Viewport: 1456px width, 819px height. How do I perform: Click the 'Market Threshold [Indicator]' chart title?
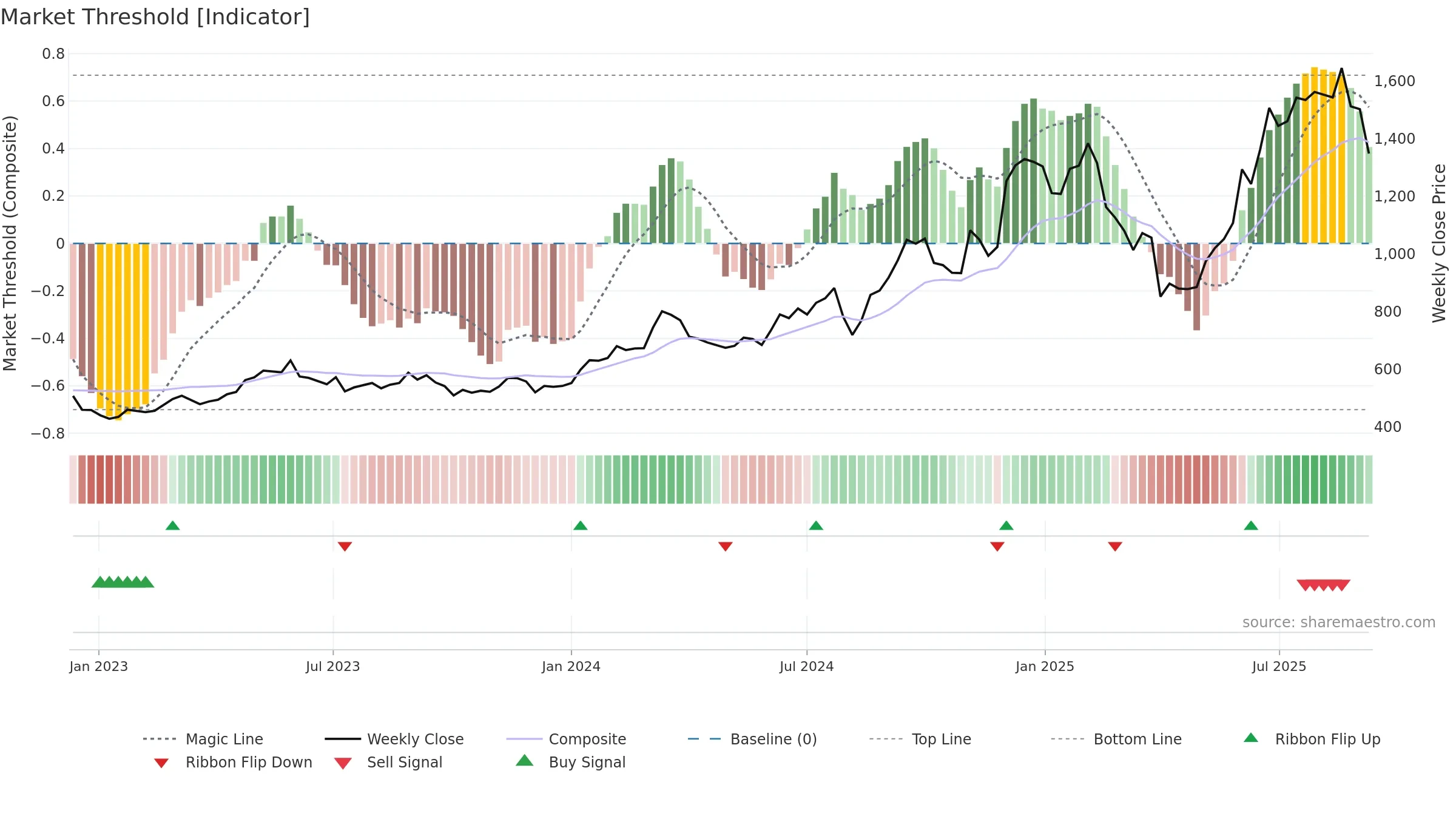(155, 17)
